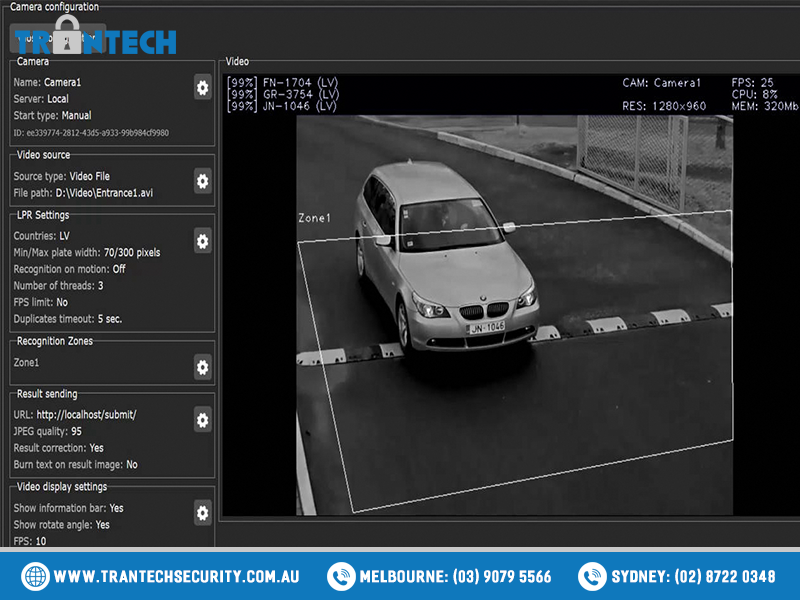Select Number of threads: 3 row

coord(58,285)
